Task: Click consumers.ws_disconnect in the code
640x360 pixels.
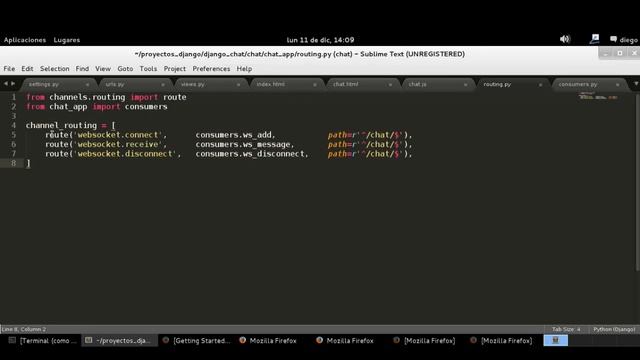Action: click(250, 153)
